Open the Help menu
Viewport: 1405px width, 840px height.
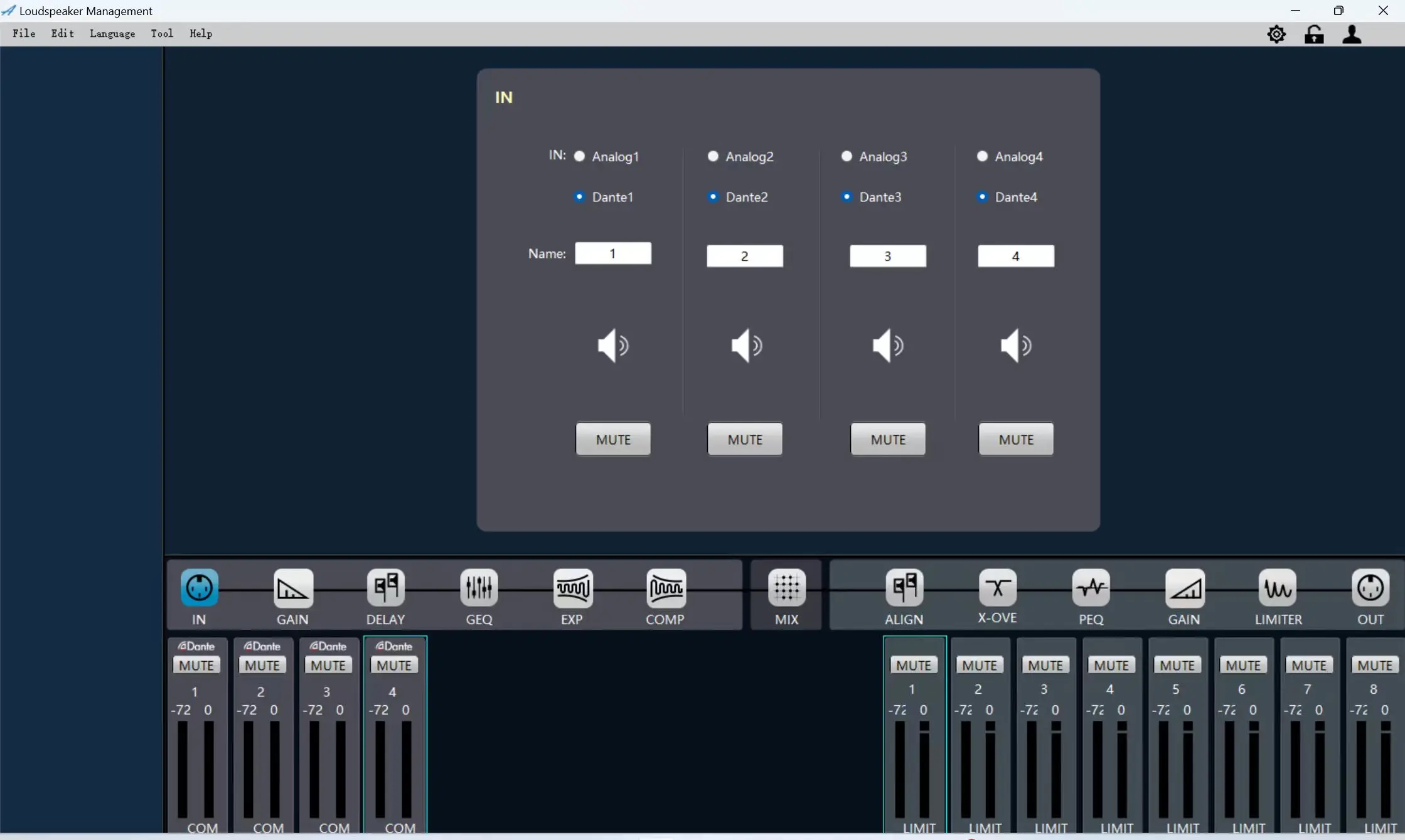(x=201, y=34)
